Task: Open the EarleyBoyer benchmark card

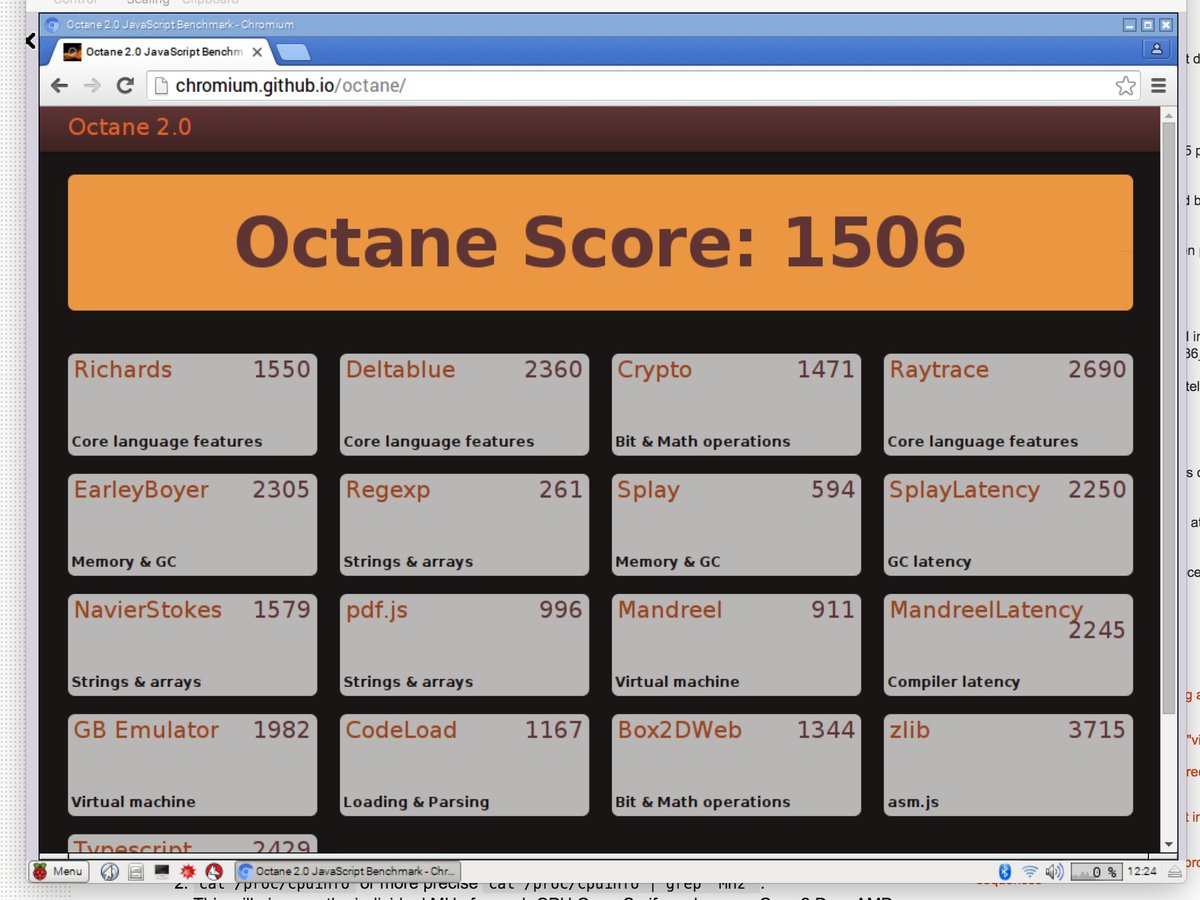Action: (x=192, y=525)
